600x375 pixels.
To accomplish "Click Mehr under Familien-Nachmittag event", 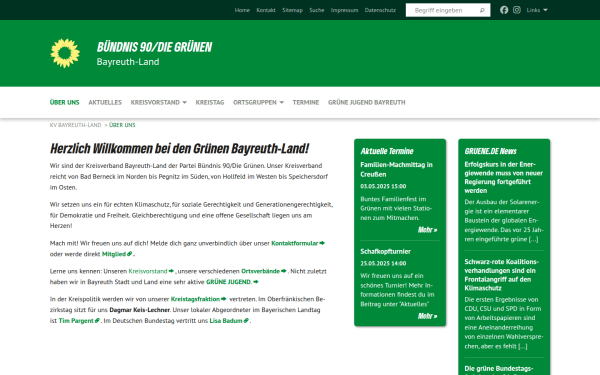I will click(x=427, y=230).
